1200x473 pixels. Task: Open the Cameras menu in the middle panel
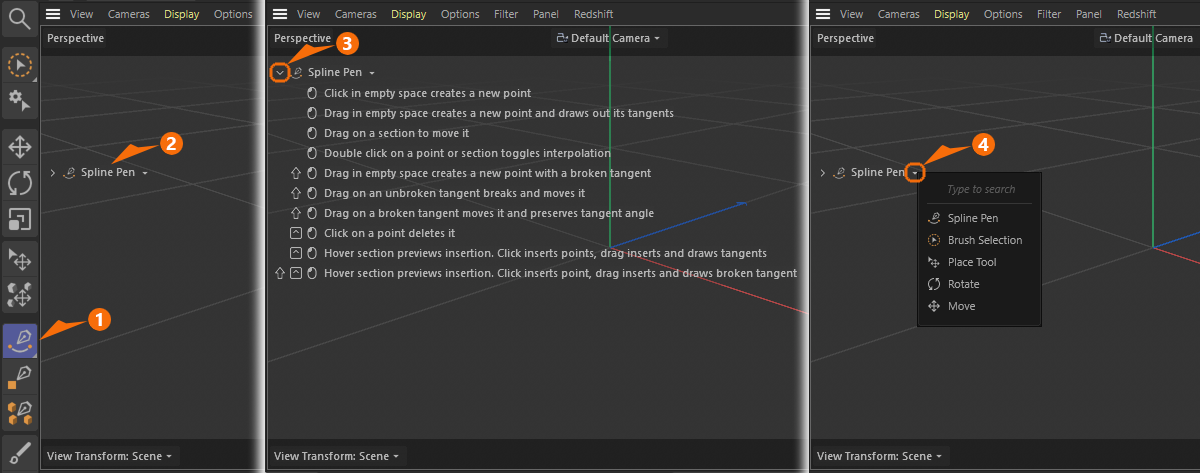356,14
